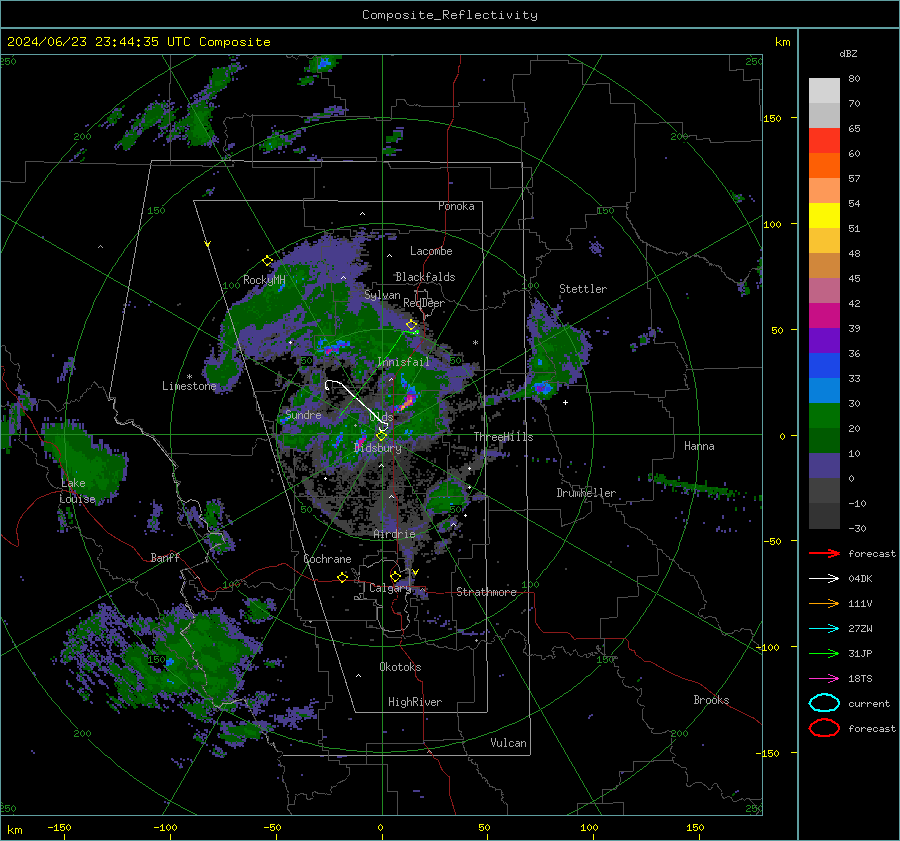Pick the light gray 70-80 dBZ swatch

click(824, 91)
